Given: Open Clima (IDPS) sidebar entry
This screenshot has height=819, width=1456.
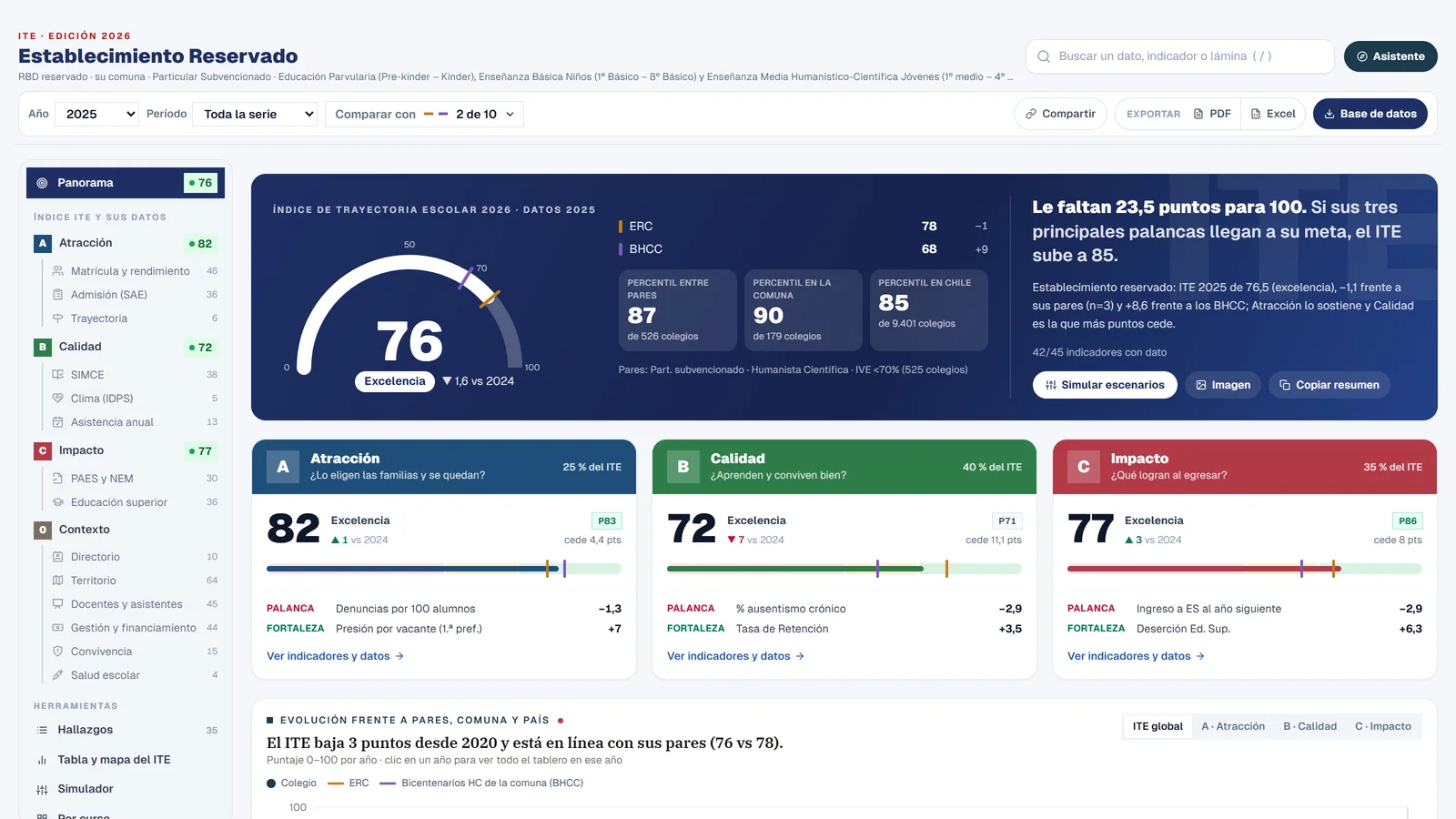Looking at the screenshot, I should click(x=134, y=399).
